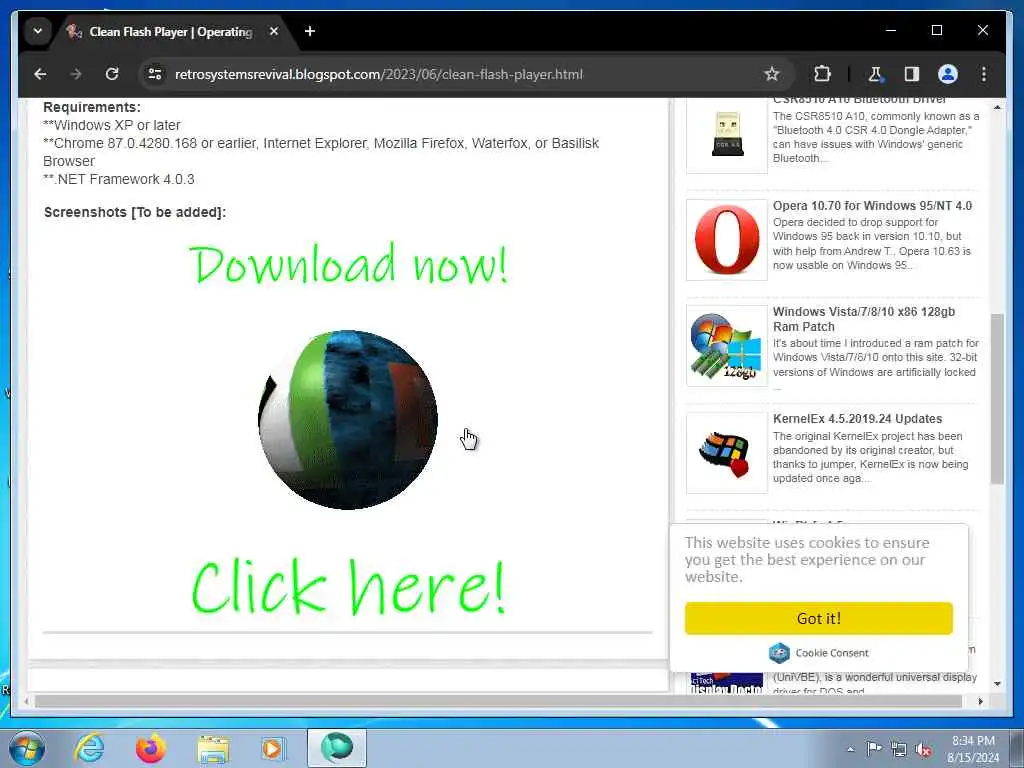The image size is (1024, 768).
Task: Open the profile avatar menu
Action: [x=948, y=74]
